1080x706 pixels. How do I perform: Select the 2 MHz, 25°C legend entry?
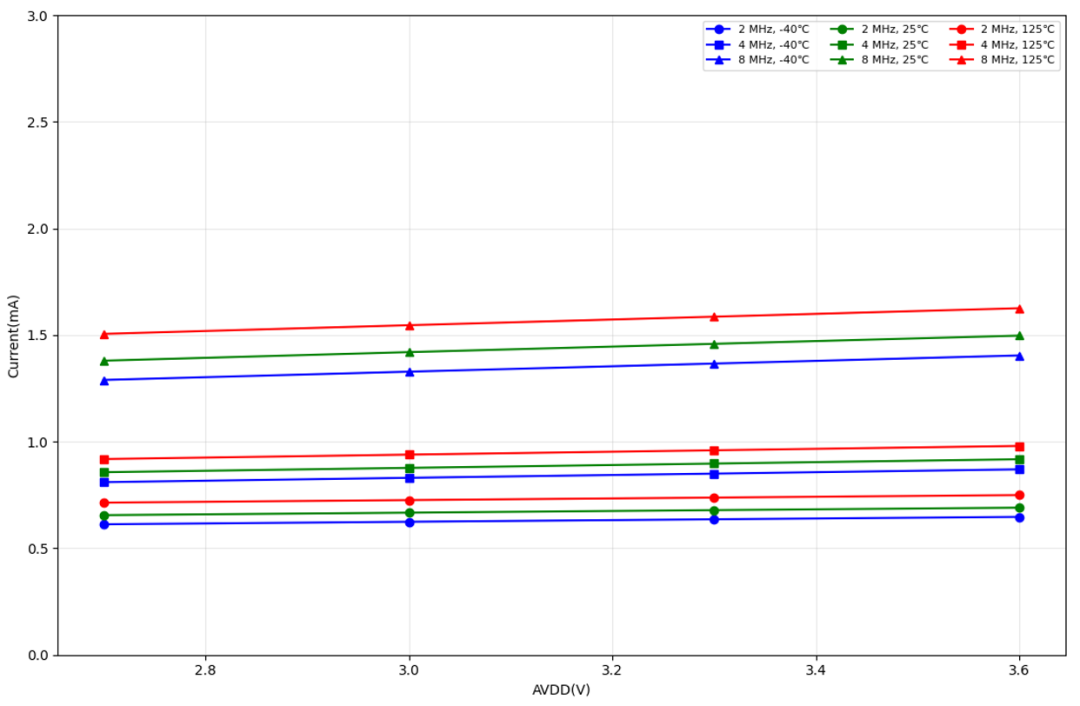click(x=880, y=29)
